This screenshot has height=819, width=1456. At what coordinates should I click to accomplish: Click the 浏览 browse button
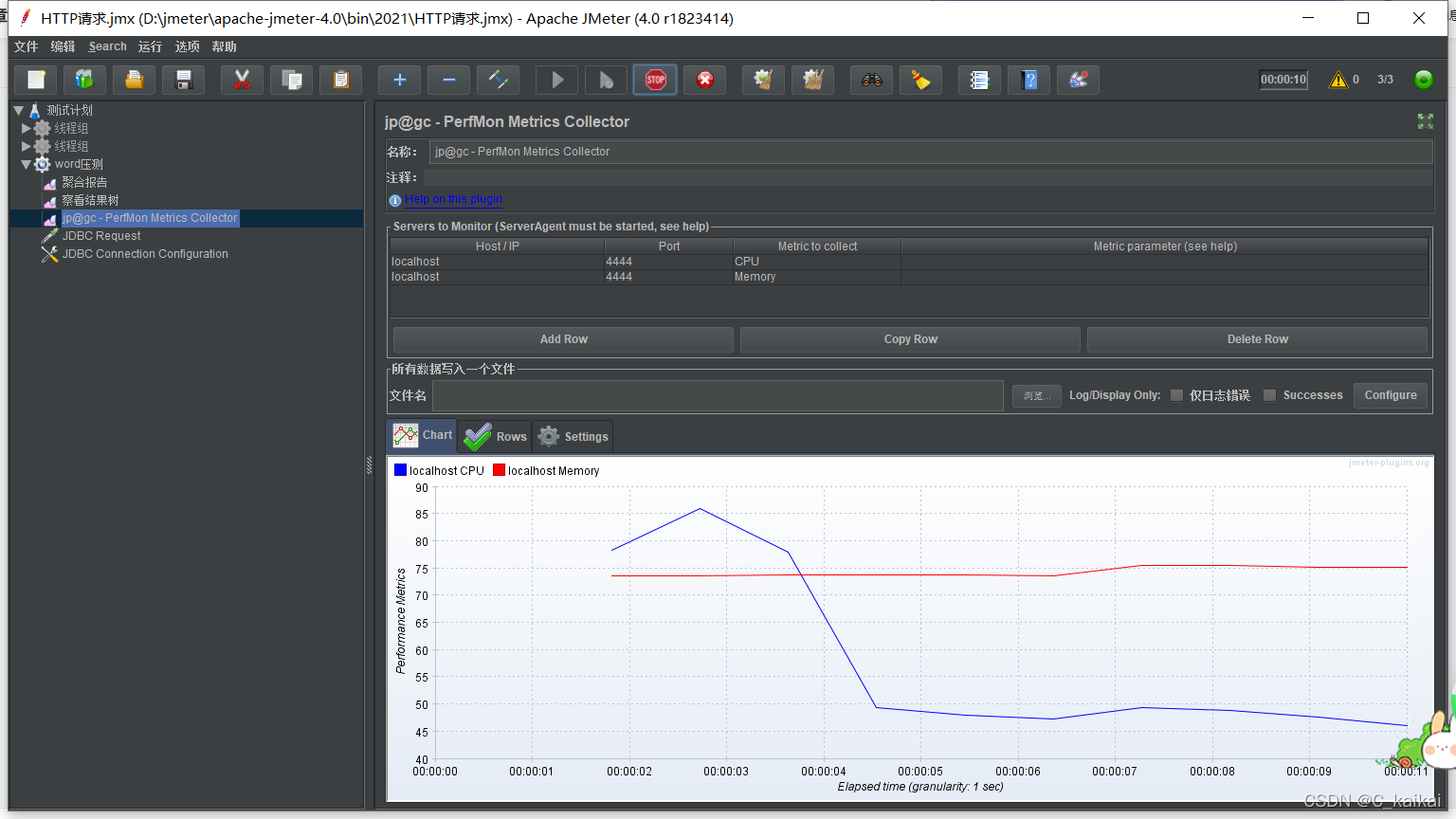[1036, 395]
